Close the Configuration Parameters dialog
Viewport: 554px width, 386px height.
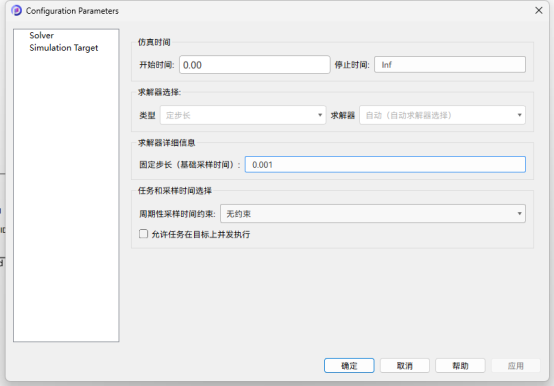(538, 11)
